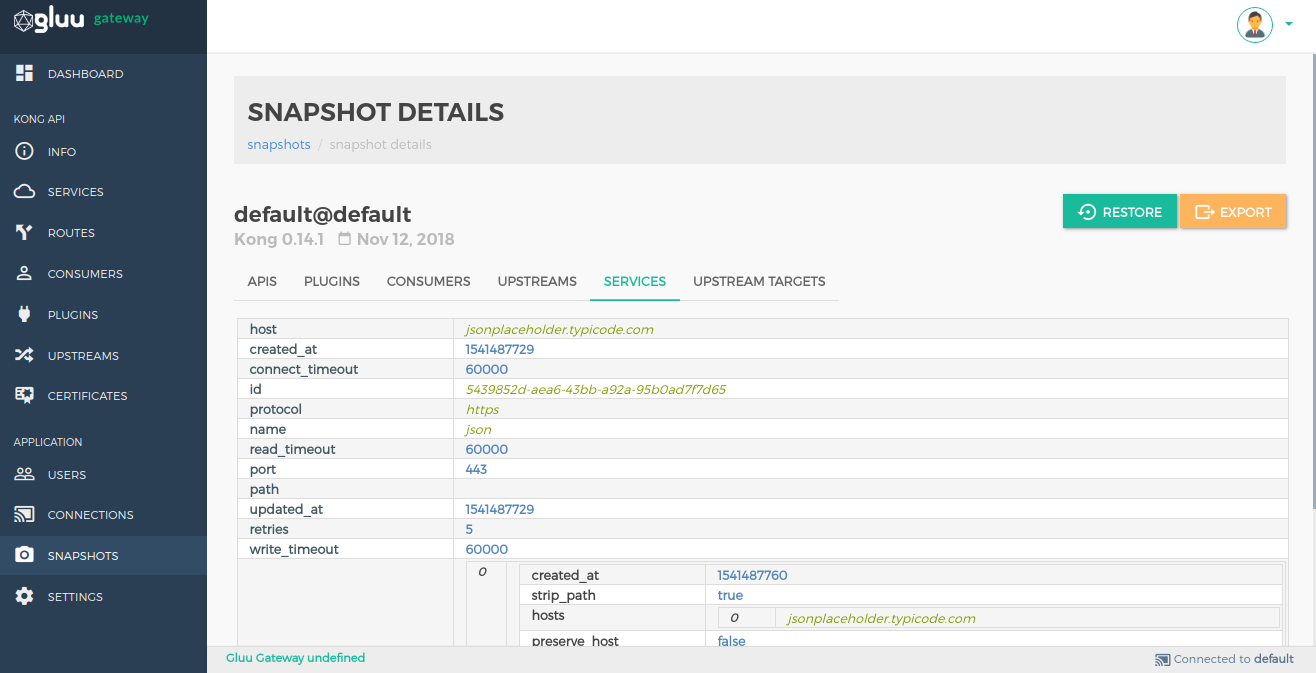Expand the user avatar dropdown arrow
The image size is (1316, 673).
click(1289, 26)
